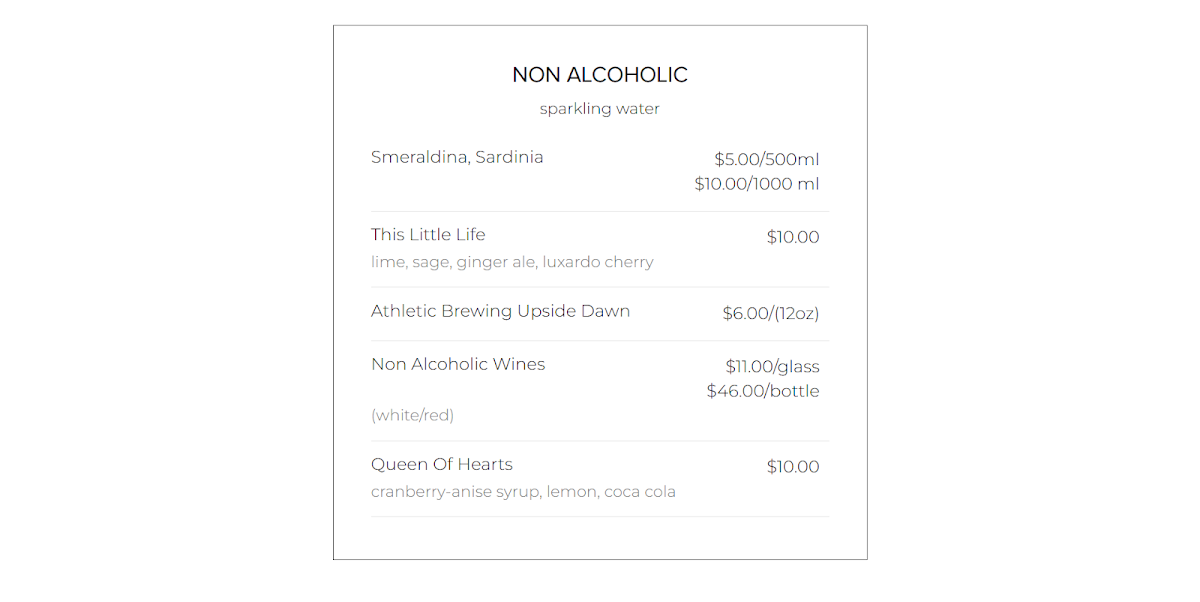Select Athletic Brewing Upside Dawn
The height and width of the screenshot is (602, 1200).
click(500, 311)
